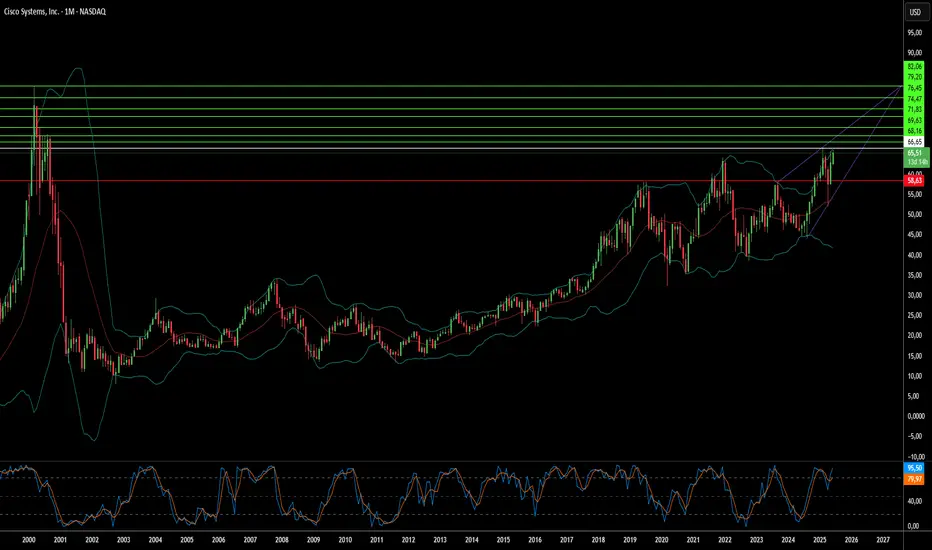Select the 74,47 price level label

point(915,99)
